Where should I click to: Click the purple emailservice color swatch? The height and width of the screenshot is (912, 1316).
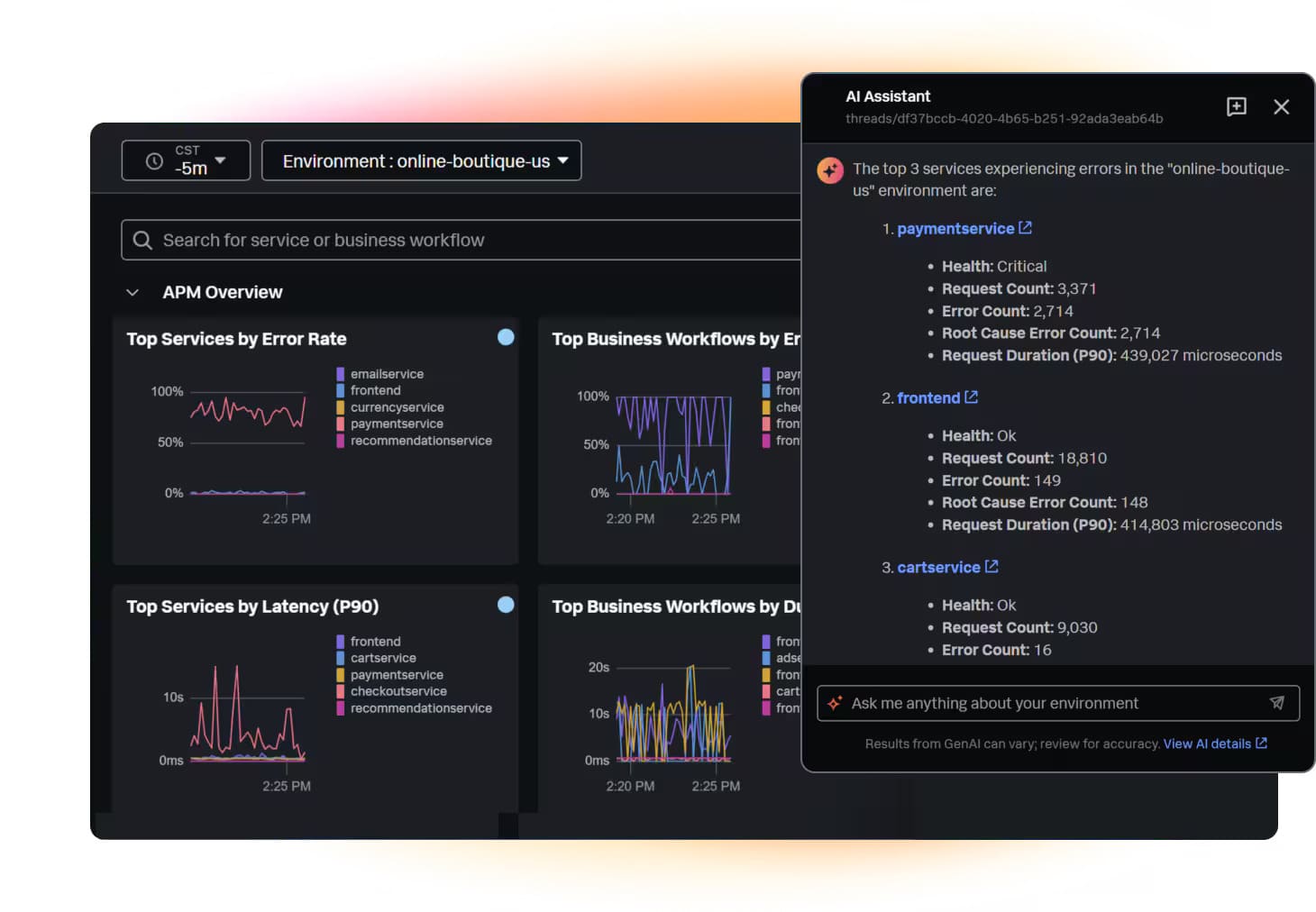point(340,373)
